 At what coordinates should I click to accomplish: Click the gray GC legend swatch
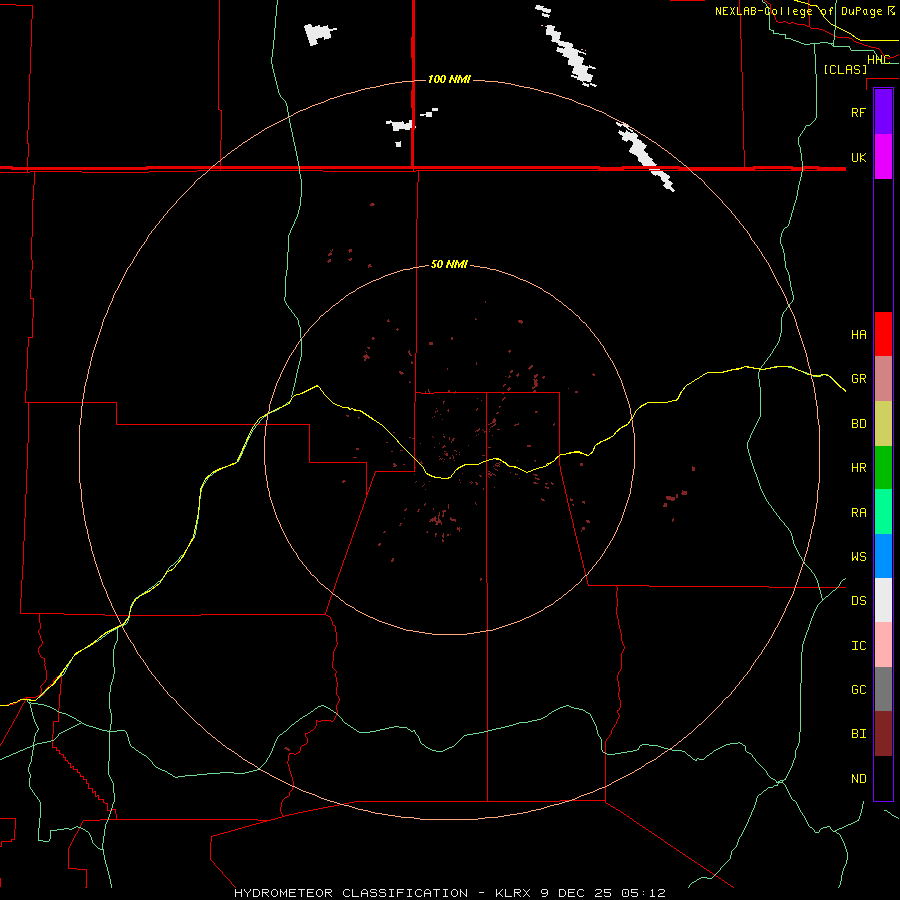[x=883, y=689]
